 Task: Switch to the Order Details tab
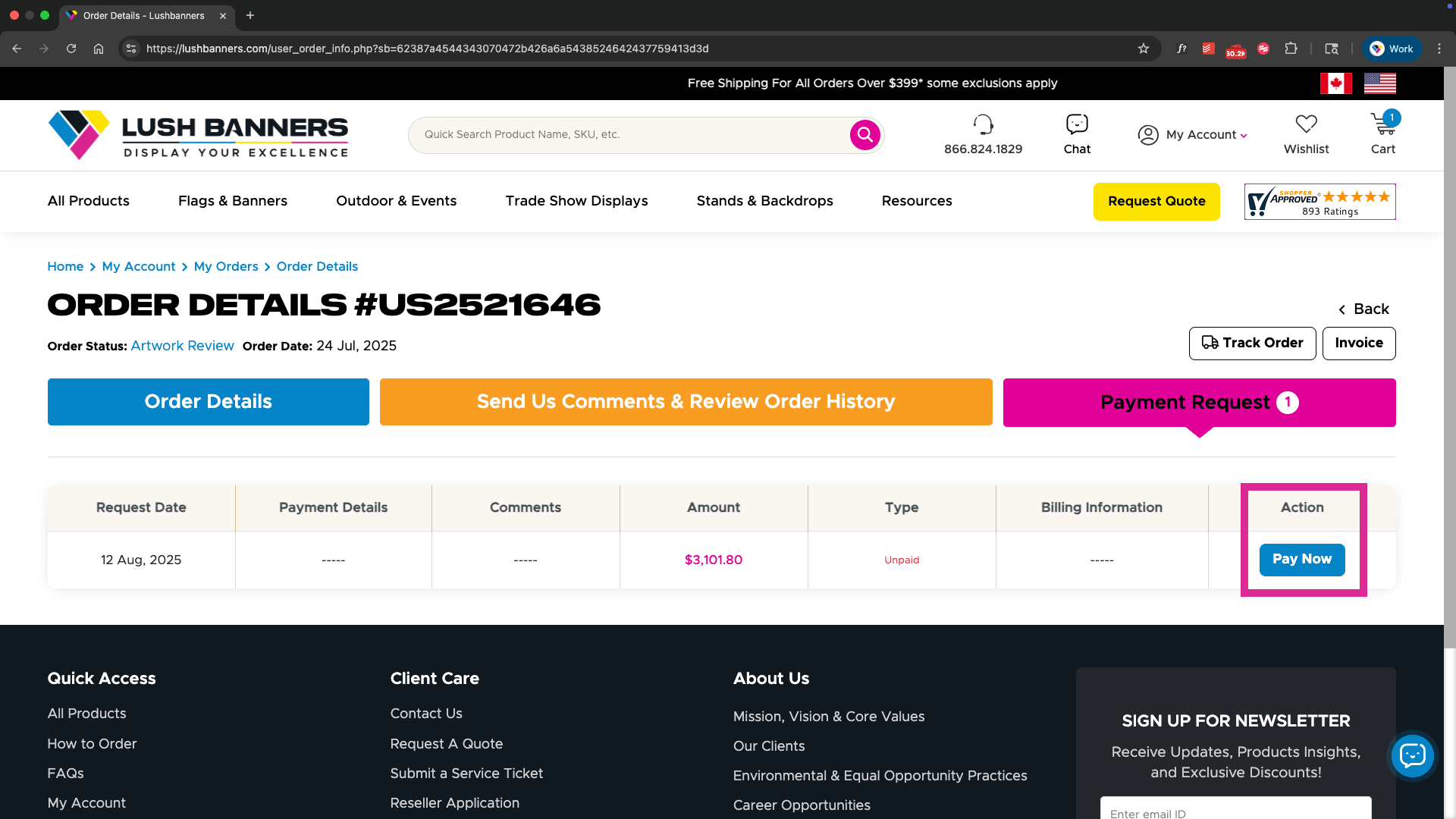click(208, 402)
